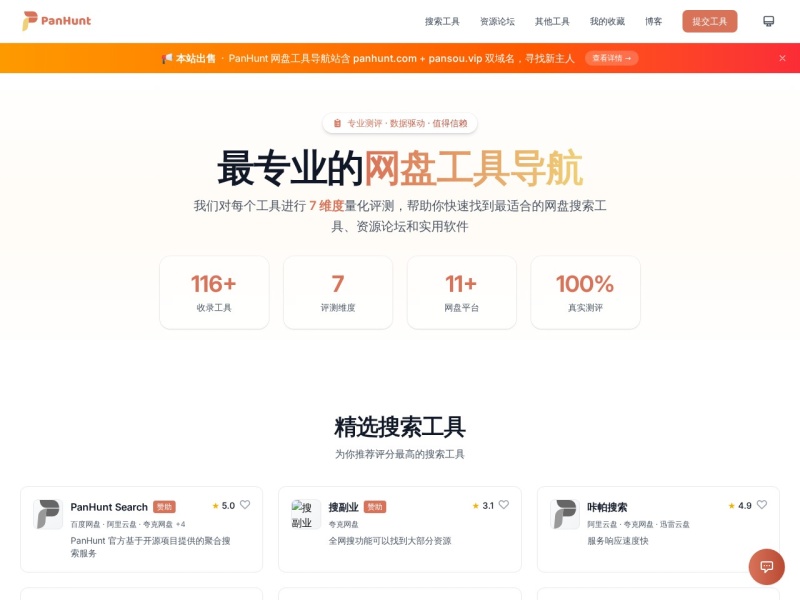800x600 pixels.
Task: Close the orange sale banner
Action: tap(782, 58)
